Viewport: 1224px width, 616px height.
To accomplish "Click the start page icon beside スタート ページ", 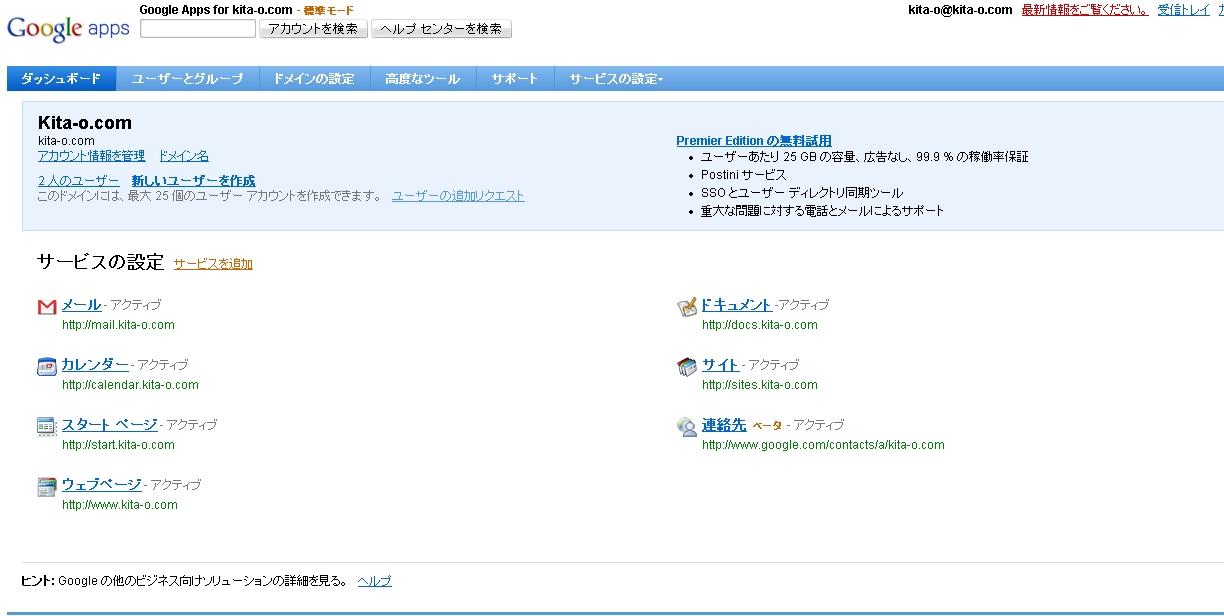I will (x=46, y=427).
